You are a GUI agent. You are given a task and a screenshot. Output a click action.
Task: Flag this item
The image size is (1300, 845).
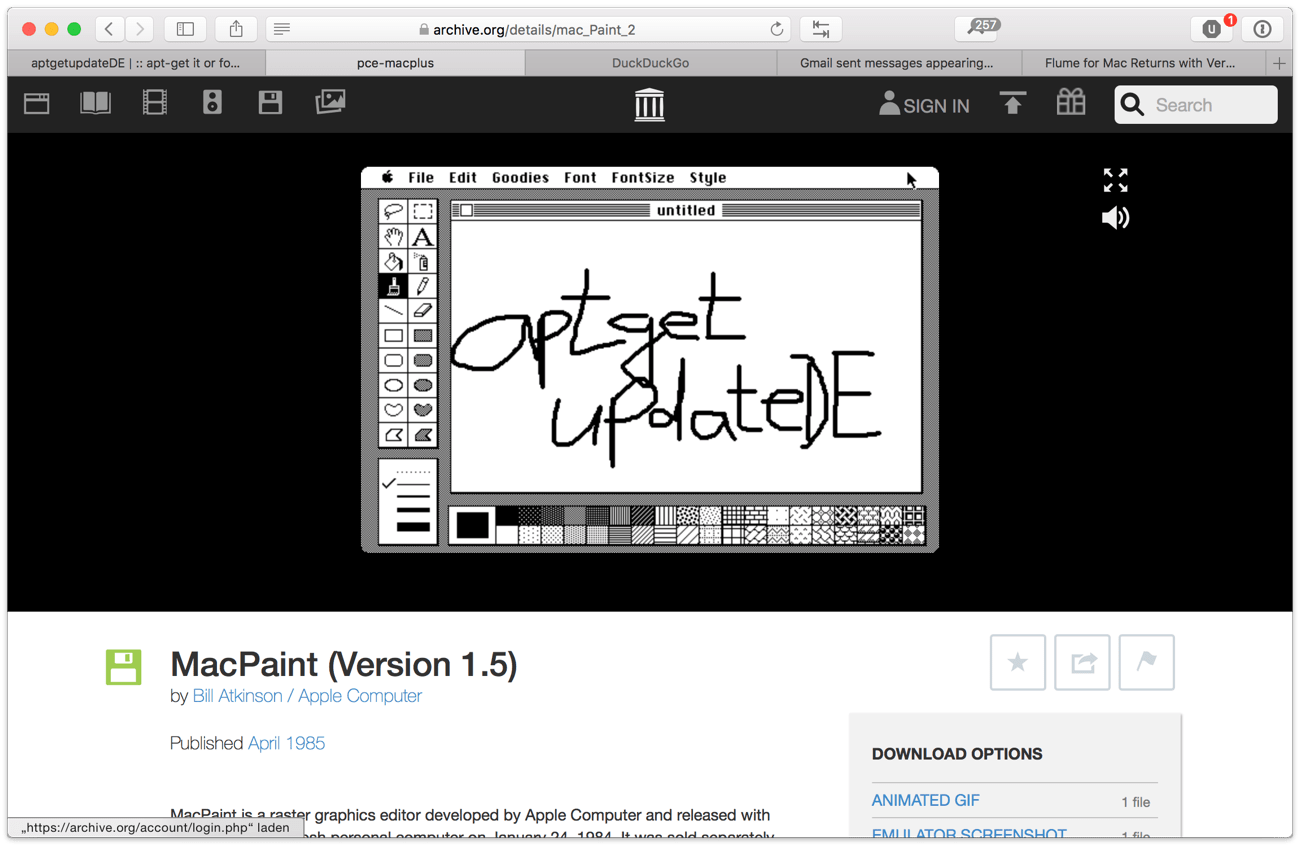click(1147, 662)
